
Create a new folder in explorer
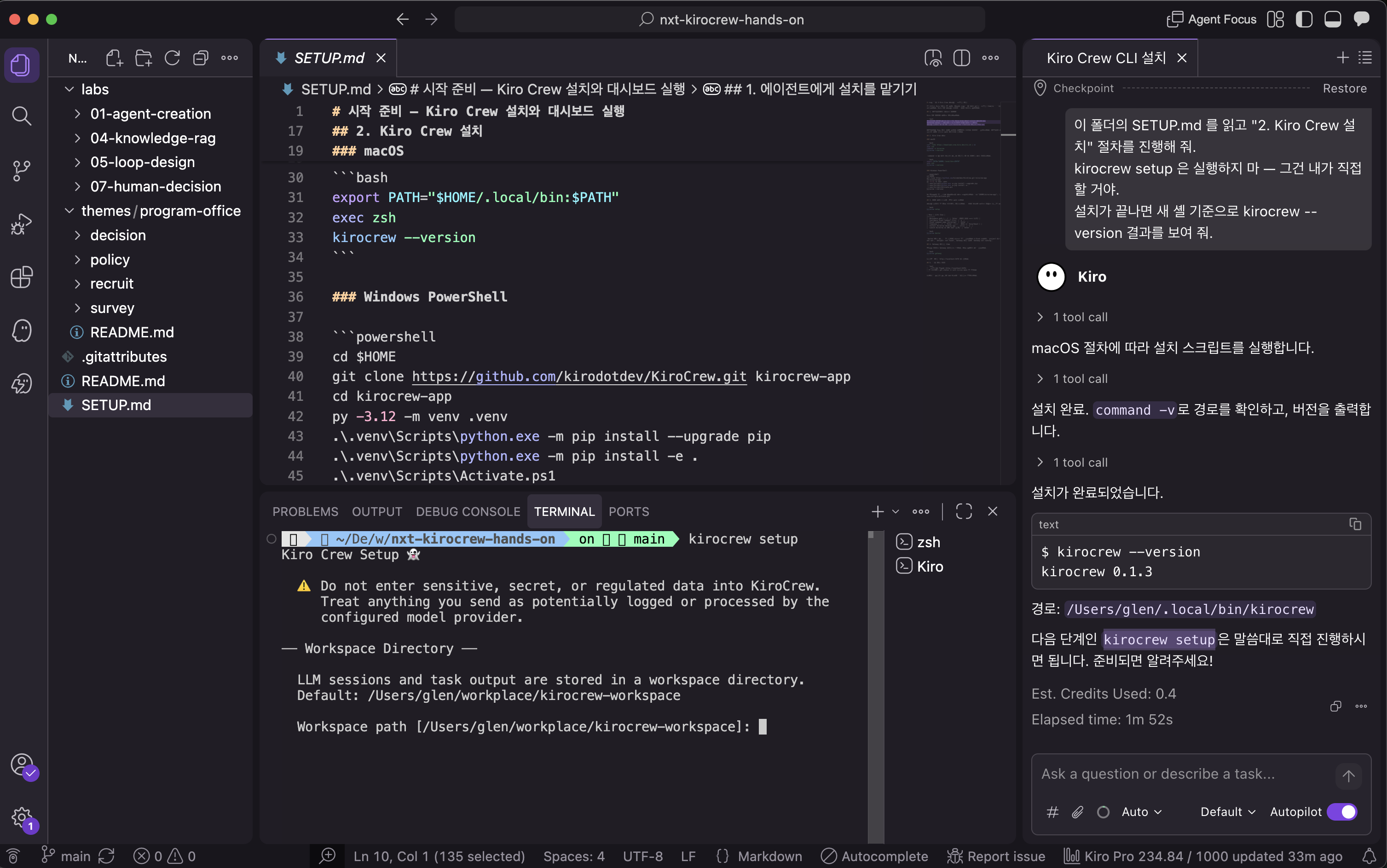[144, 58]
